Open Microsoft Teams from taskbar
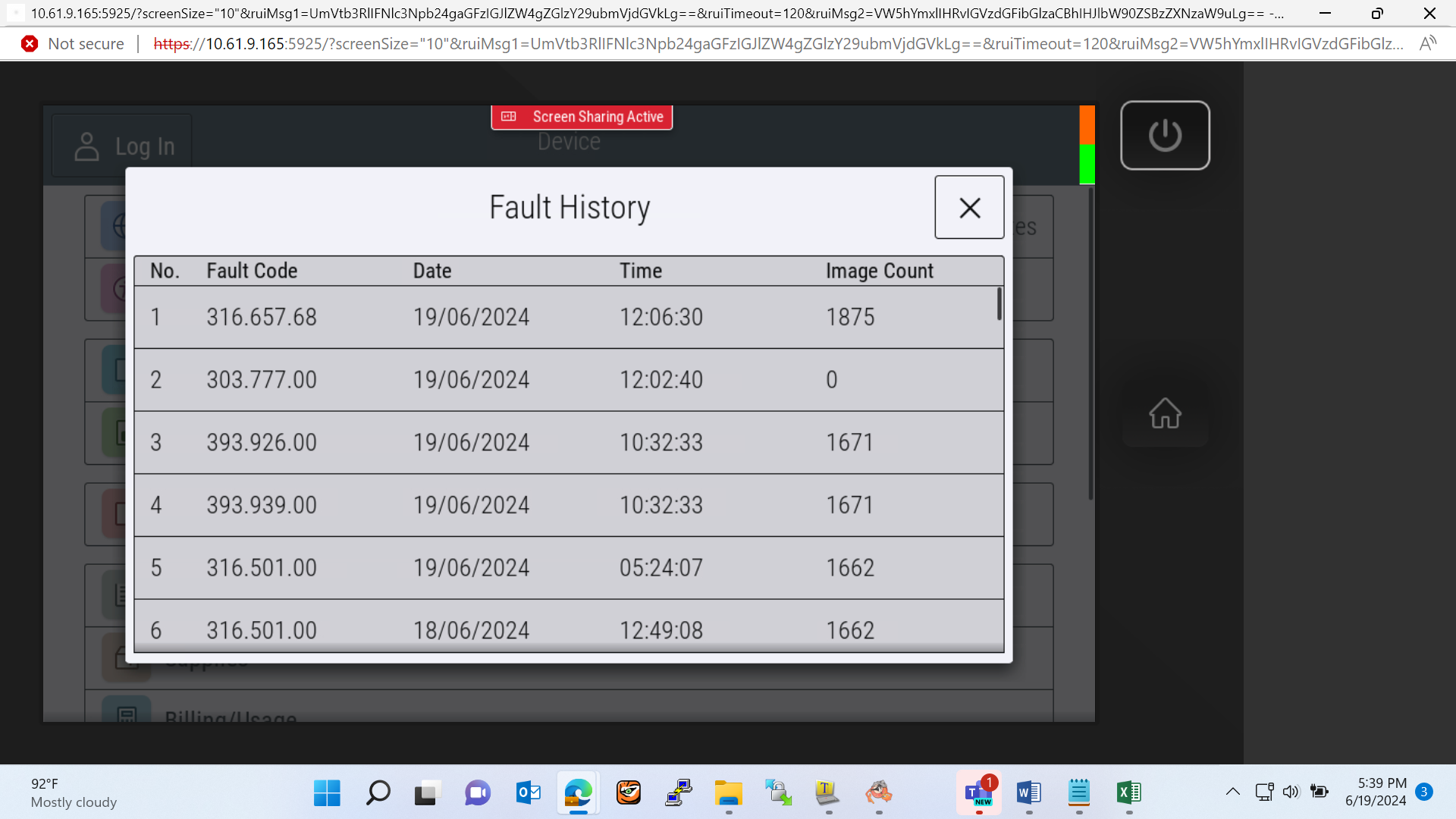The image size is (1456, 819). tap(979, 793)
